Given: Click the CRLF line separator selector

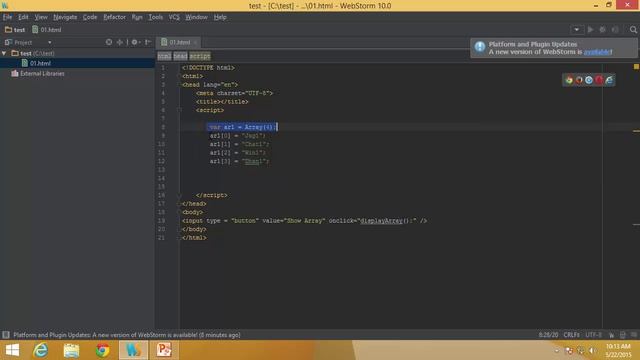Looking at the screenshot, I should click(571, 335).
